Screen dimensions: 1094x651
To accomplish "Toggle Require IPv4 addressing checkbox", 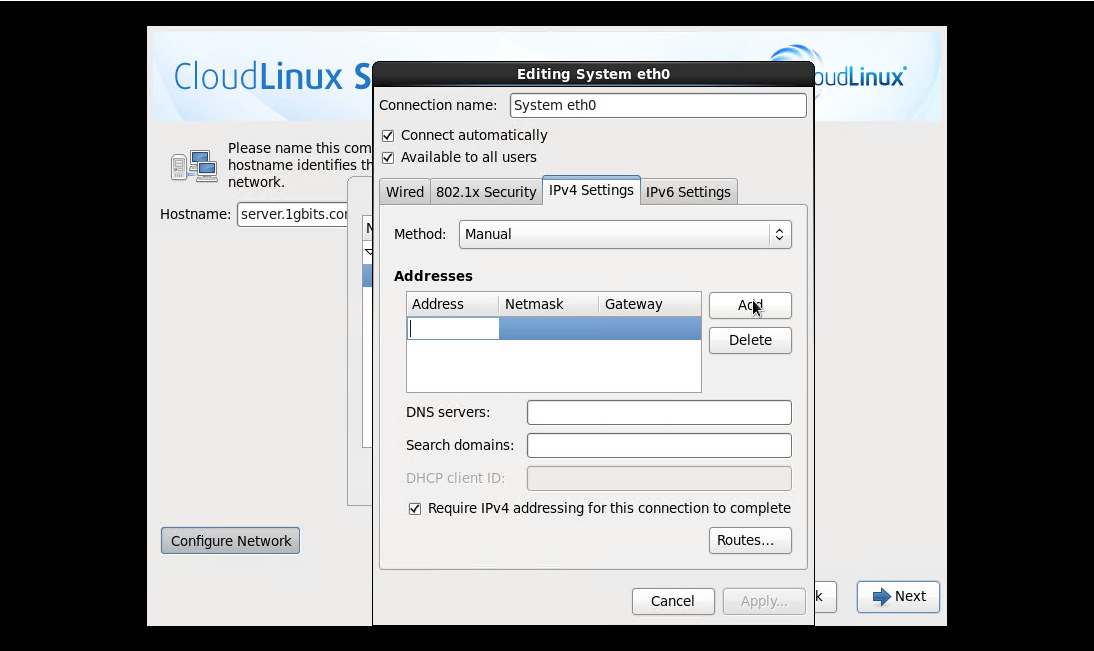I will pos(415,508).
